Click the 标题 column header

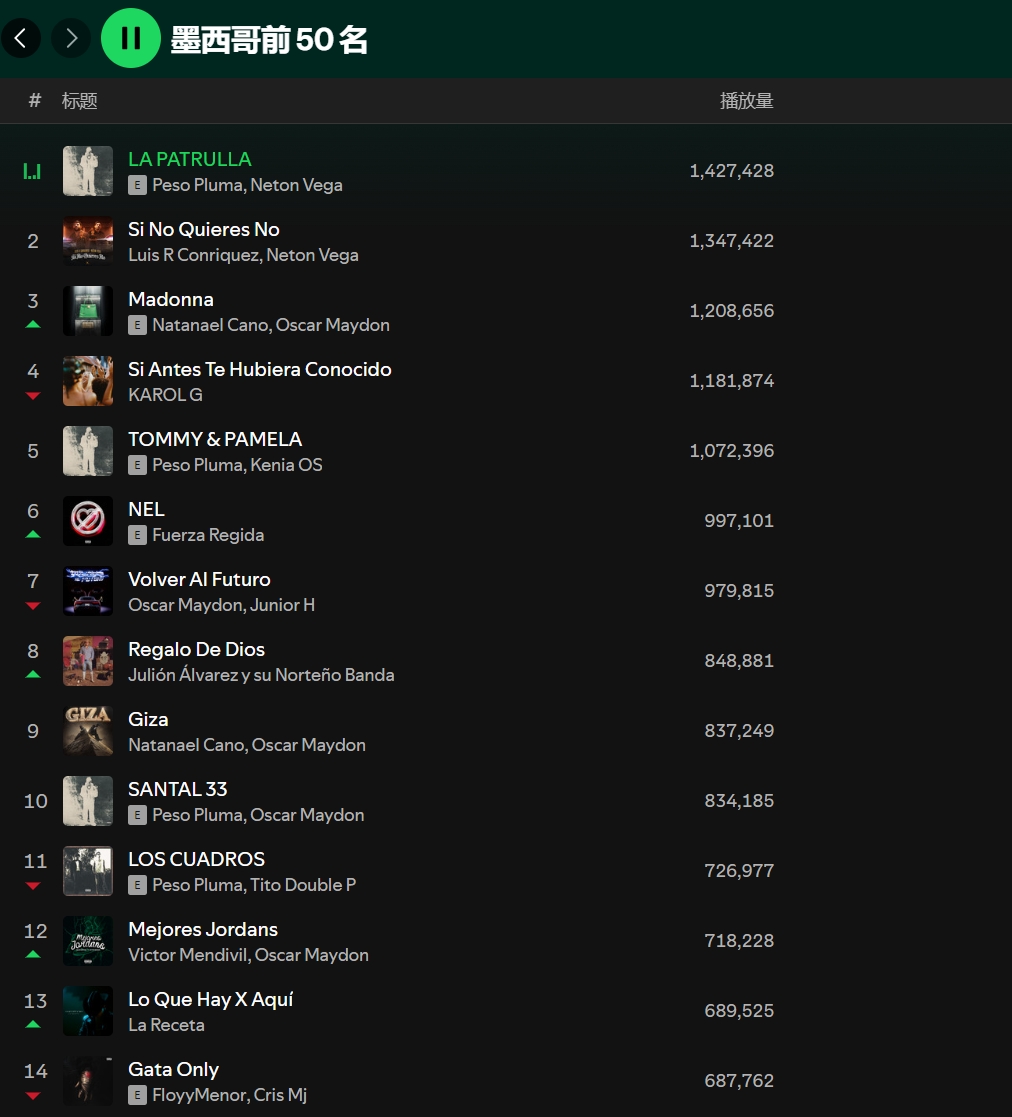click(x=79, y=101)
